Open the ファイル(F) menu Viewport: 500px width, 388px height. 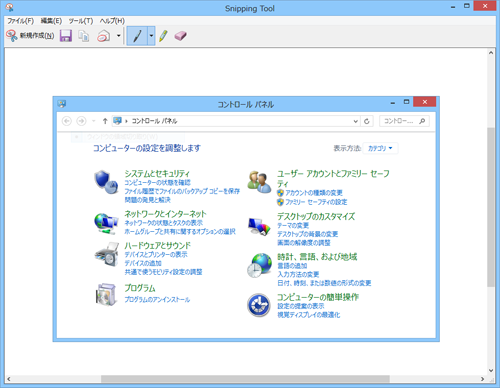[21, 21]
